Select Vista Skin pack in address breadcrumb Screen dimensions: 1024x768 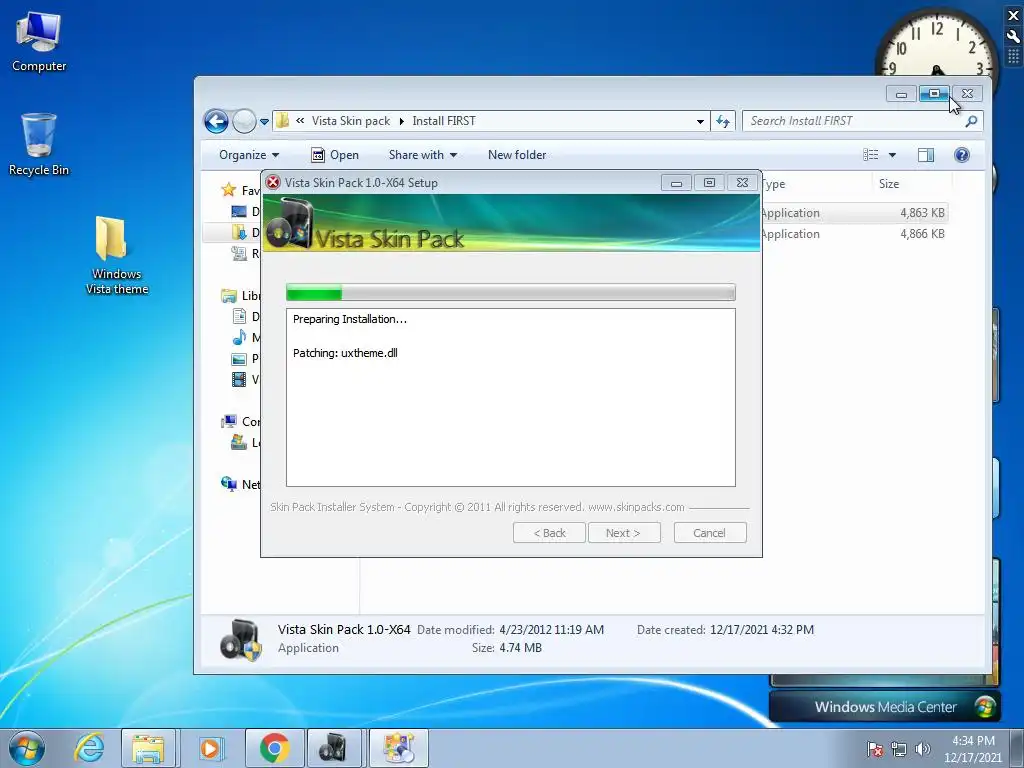350,121
